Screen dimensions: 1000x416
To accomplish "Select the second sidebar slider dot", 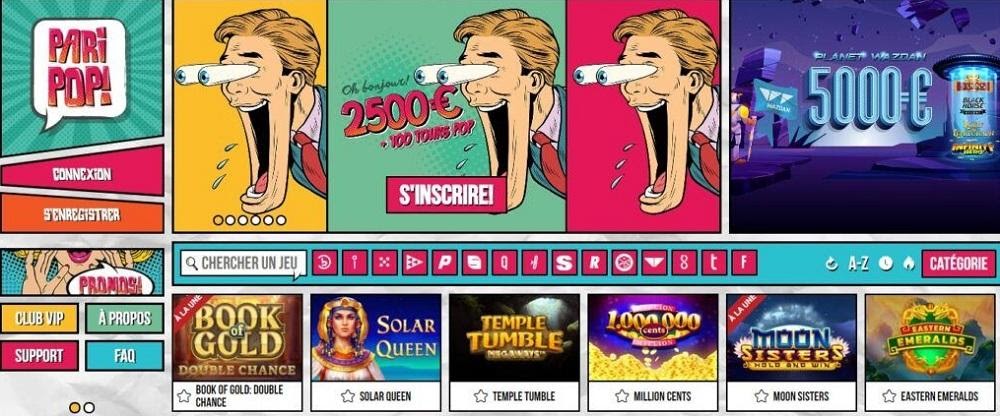I will (x=89, y=407).
